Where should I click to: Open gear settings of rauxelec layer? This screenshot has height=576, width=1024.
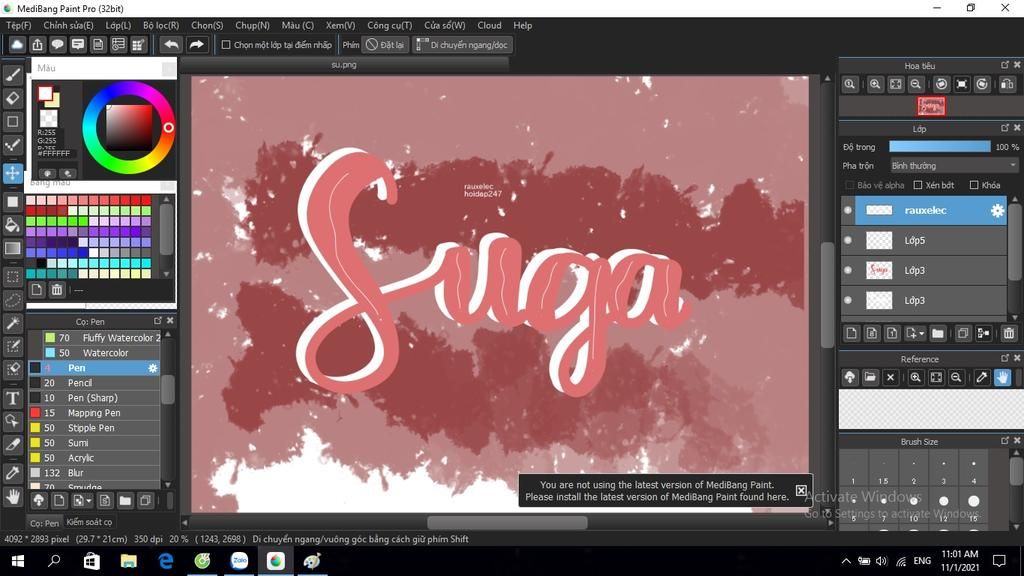pos(997,210)
